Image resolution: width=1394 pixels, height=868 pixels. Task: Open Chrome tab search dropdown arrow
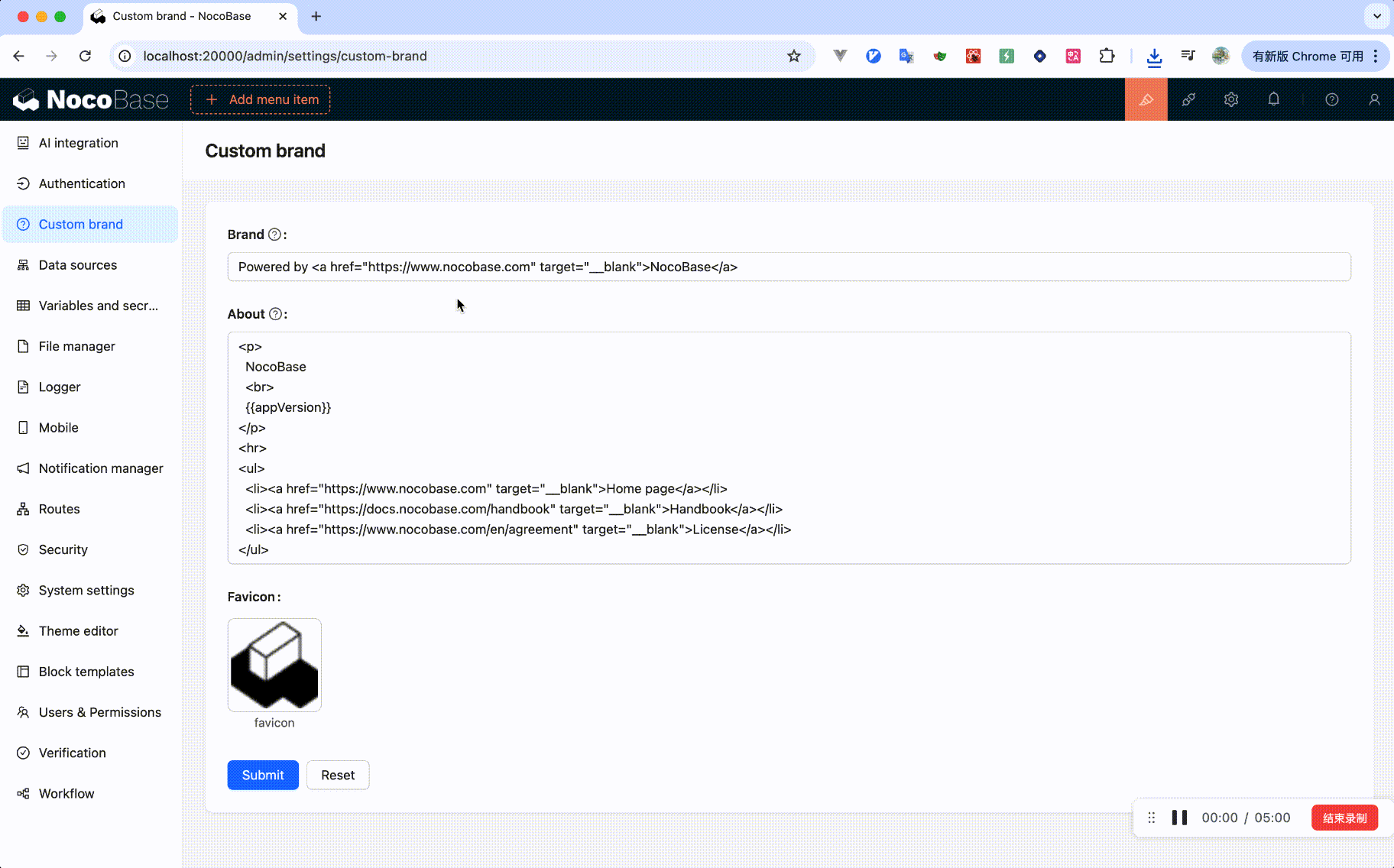(1376, 16)
